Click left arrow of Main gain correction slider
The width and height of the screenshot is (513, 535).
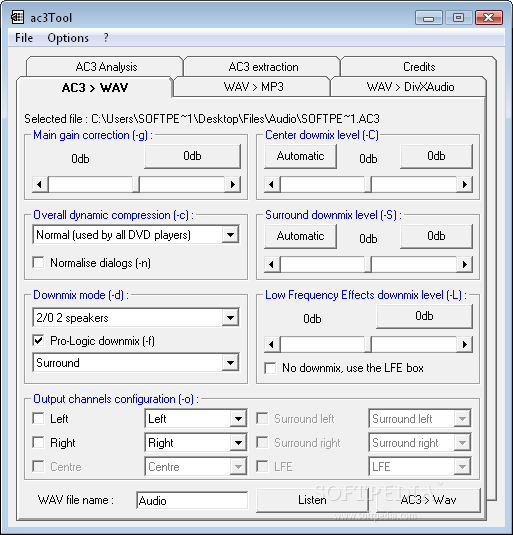tap(40, 185)
